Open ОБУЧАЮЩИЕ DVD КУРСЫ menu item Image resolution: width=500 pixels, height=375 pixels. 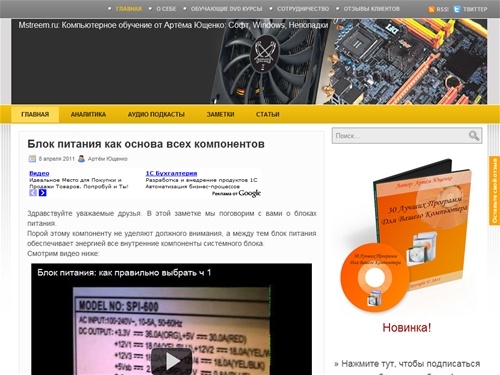226,9
